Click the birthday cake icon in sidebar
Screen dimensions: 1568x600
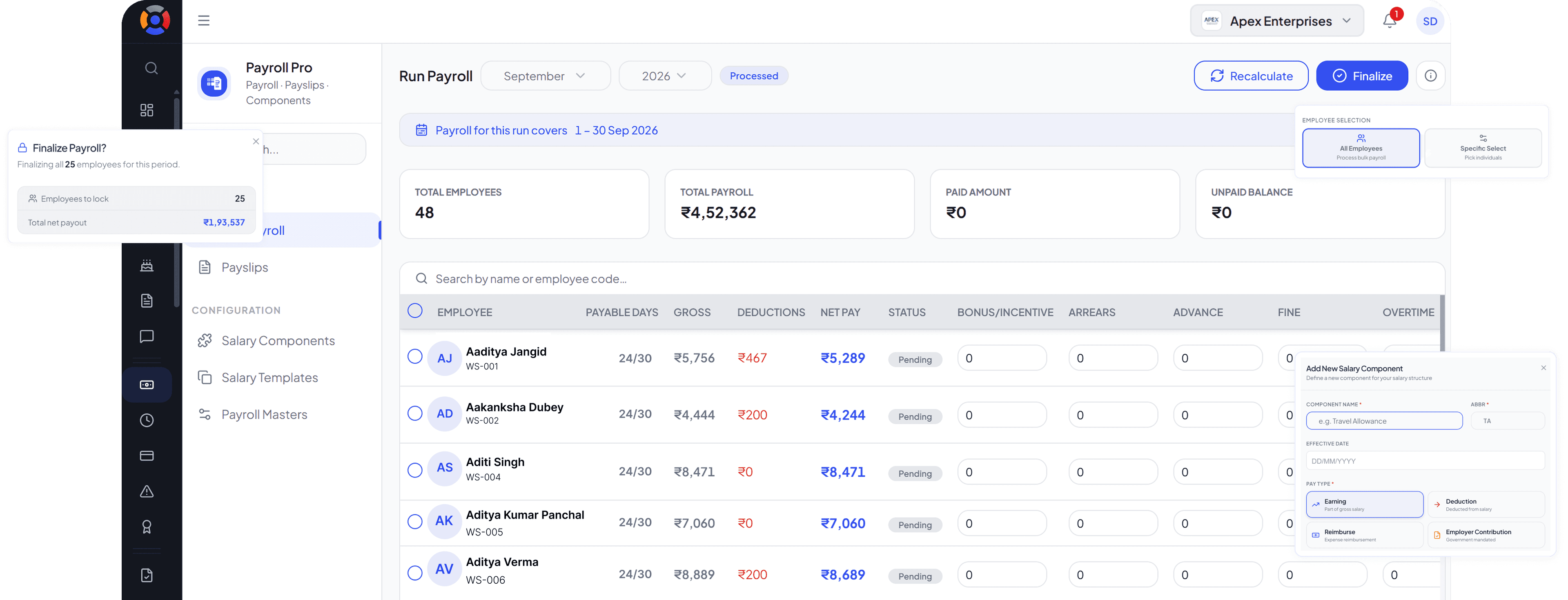147,265
